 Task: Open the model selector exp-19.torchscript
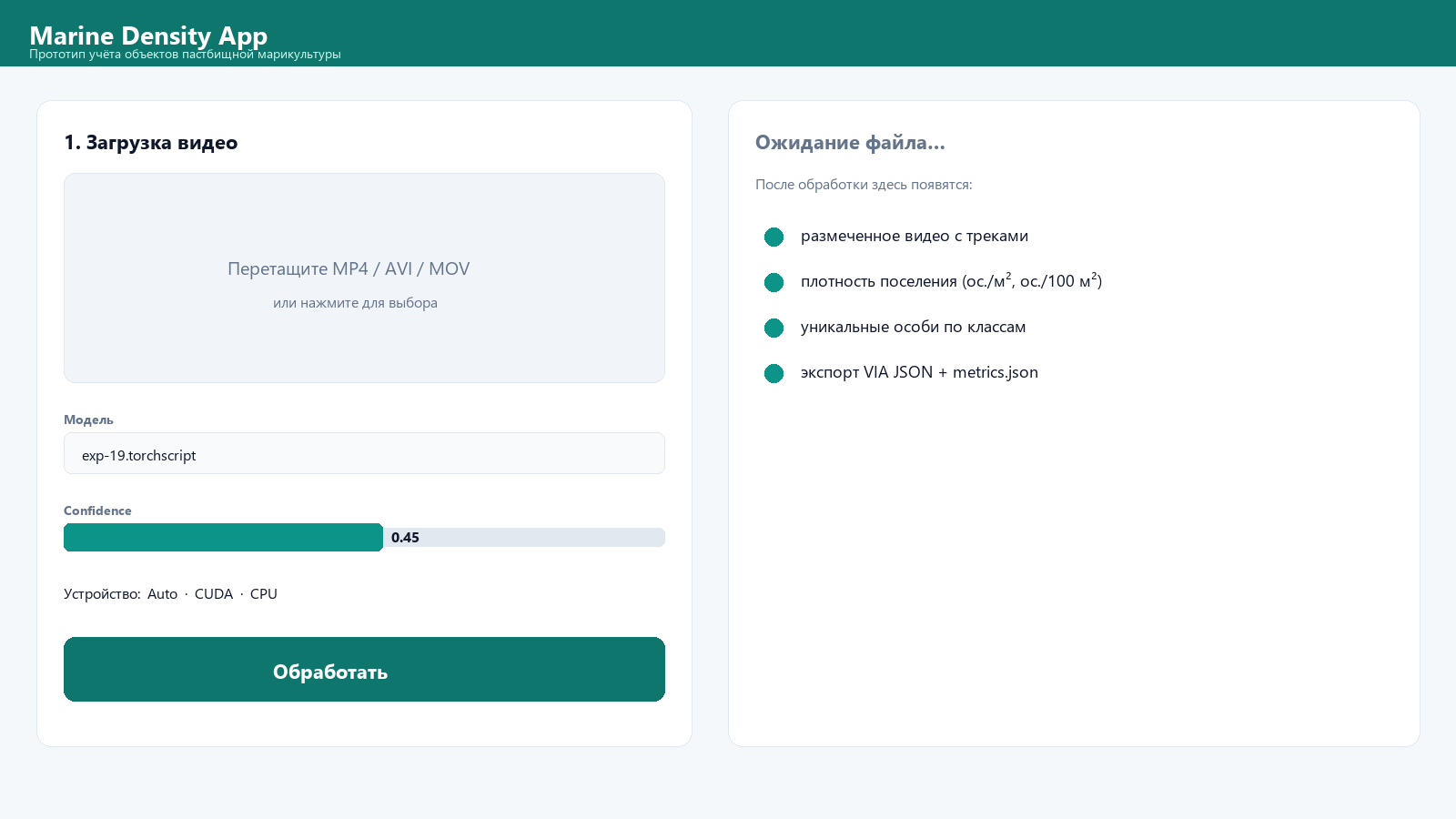tap(364, 453)
